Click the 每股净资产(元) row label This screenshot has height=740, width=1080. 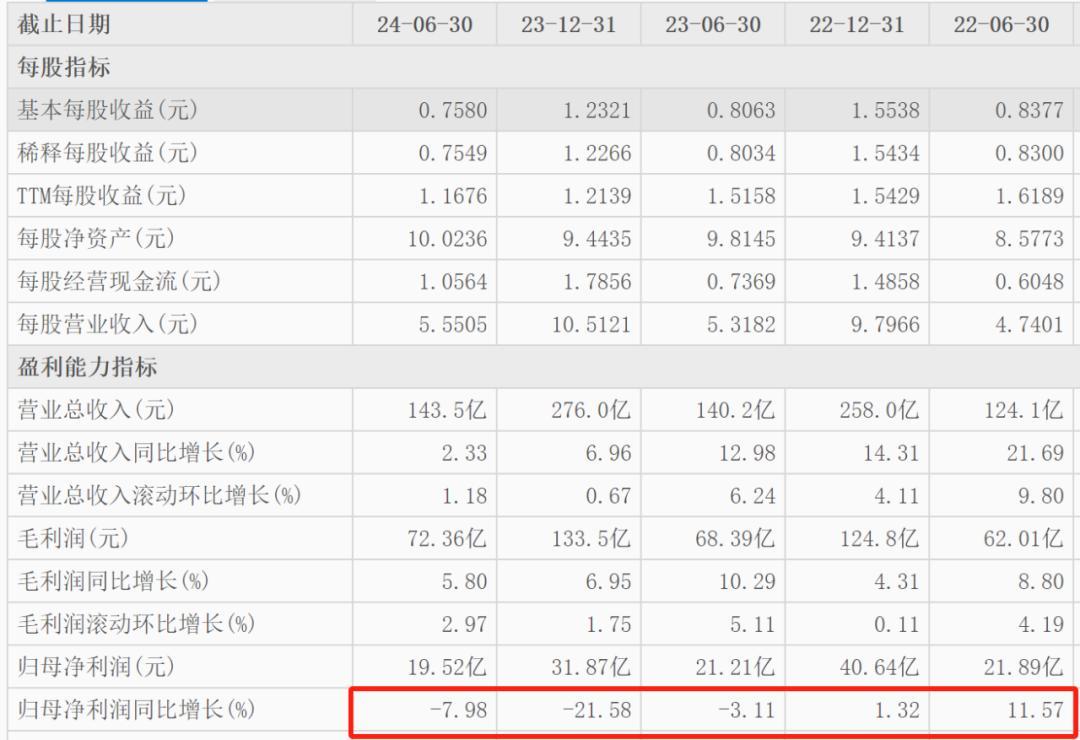[x=96, y=238]
